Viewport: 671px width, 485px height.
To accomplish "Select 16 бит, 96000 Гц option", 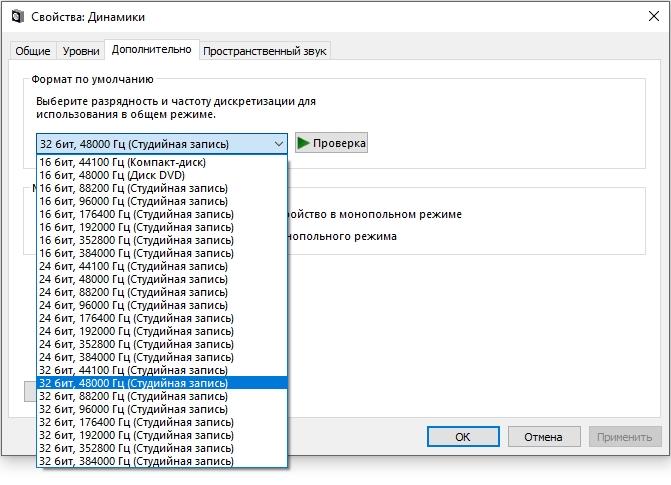I will click(x=162, y=201).
